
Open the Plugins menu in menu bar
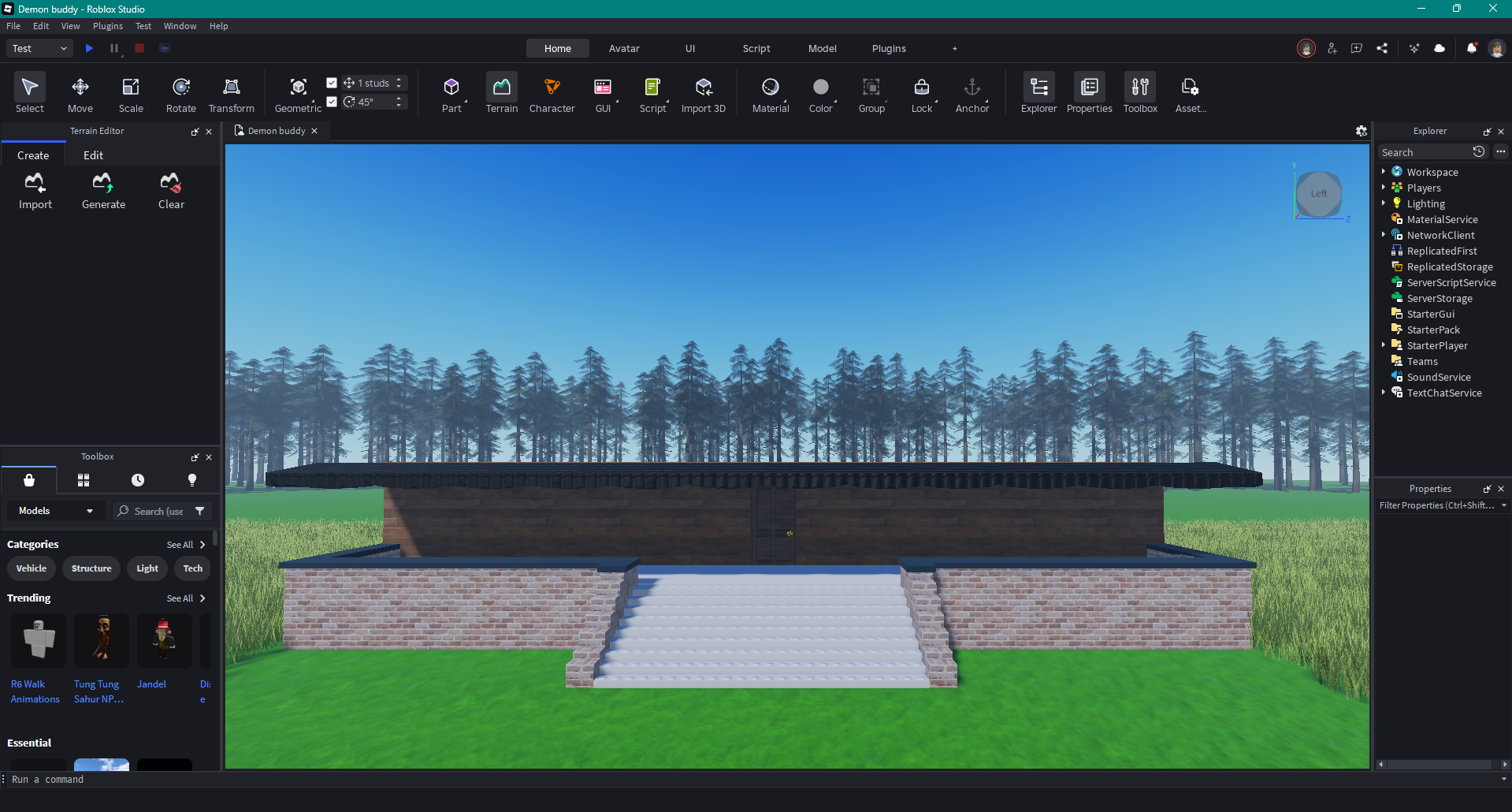coord(108,26)
